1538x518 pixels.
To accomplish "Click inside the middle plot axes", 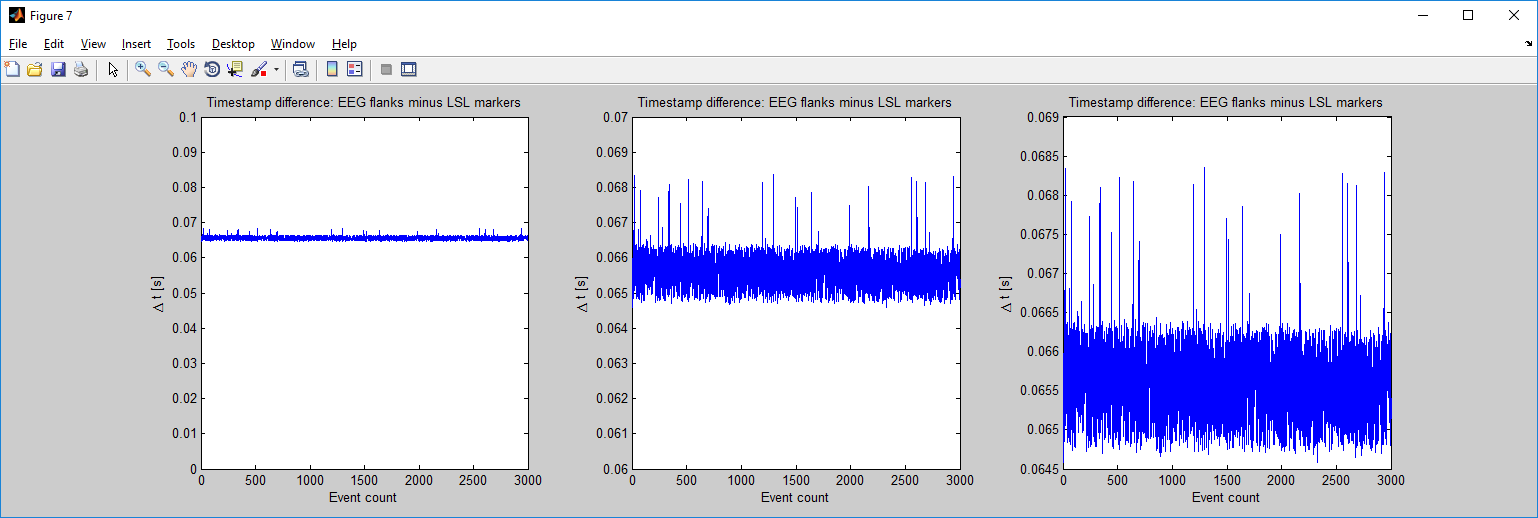I will pyautogui.click(x=796, y=380).
